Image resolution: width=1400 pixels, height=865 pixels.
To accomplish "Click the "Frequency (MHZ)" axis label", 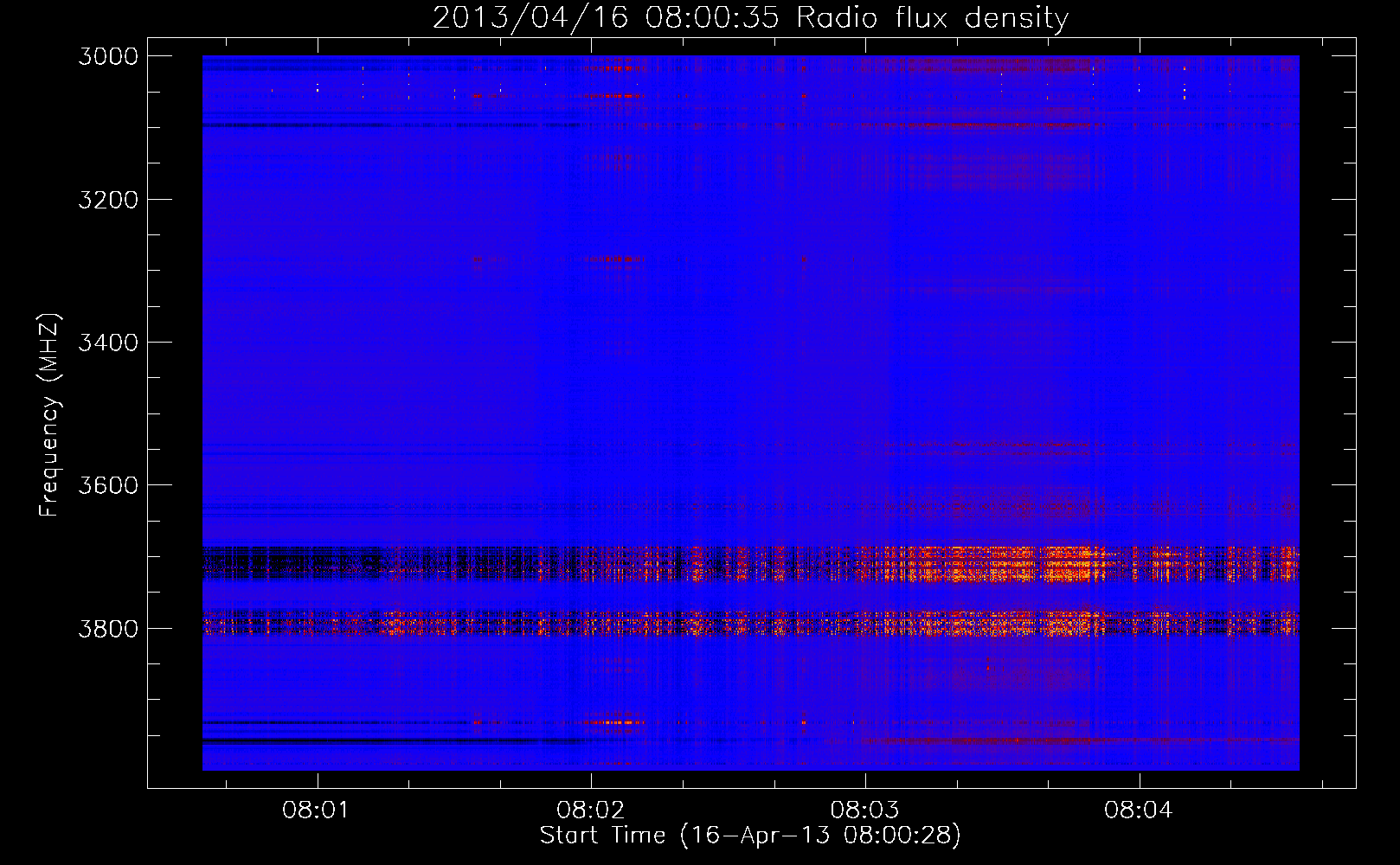I will click(50, 415).
